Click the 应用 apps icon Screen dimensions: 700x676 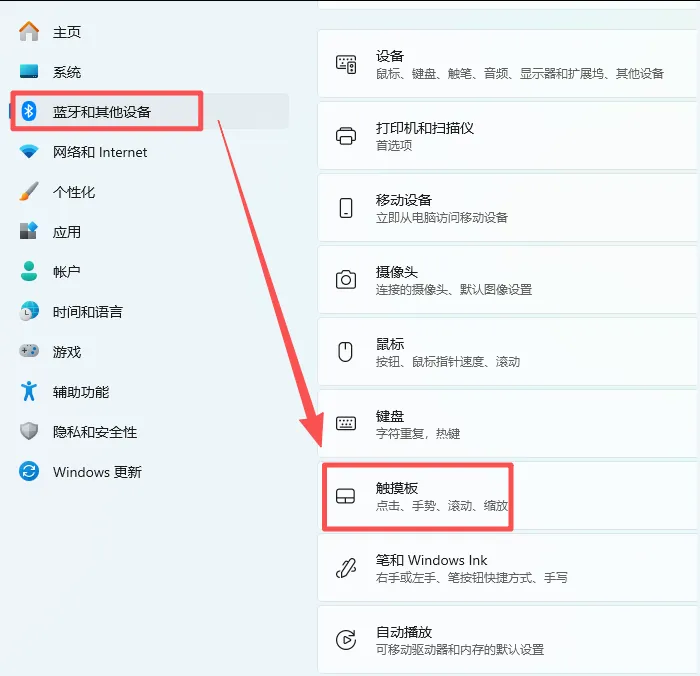[x=29, y=231]
